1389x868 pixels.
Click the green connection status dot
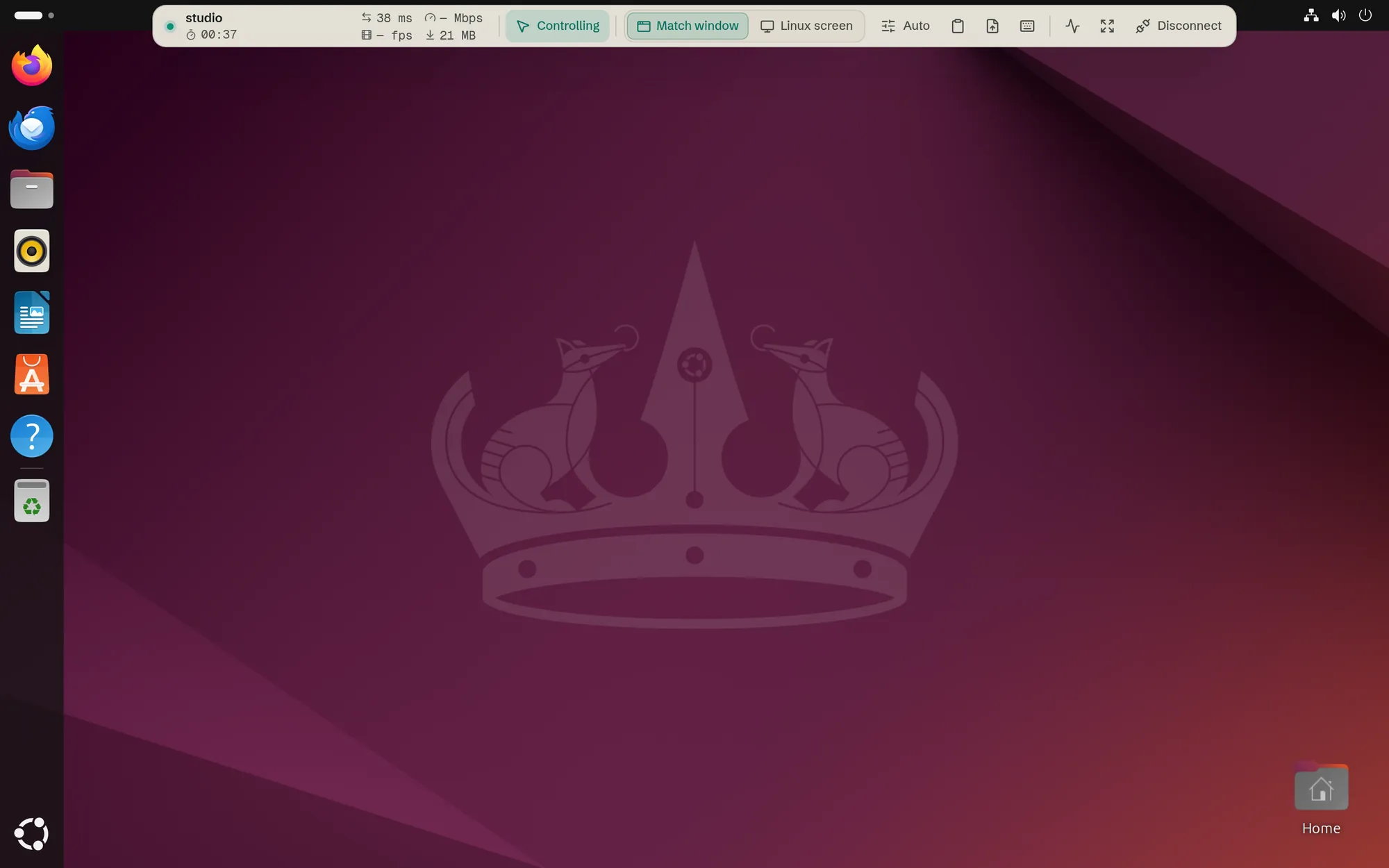[x=170, y=26]
